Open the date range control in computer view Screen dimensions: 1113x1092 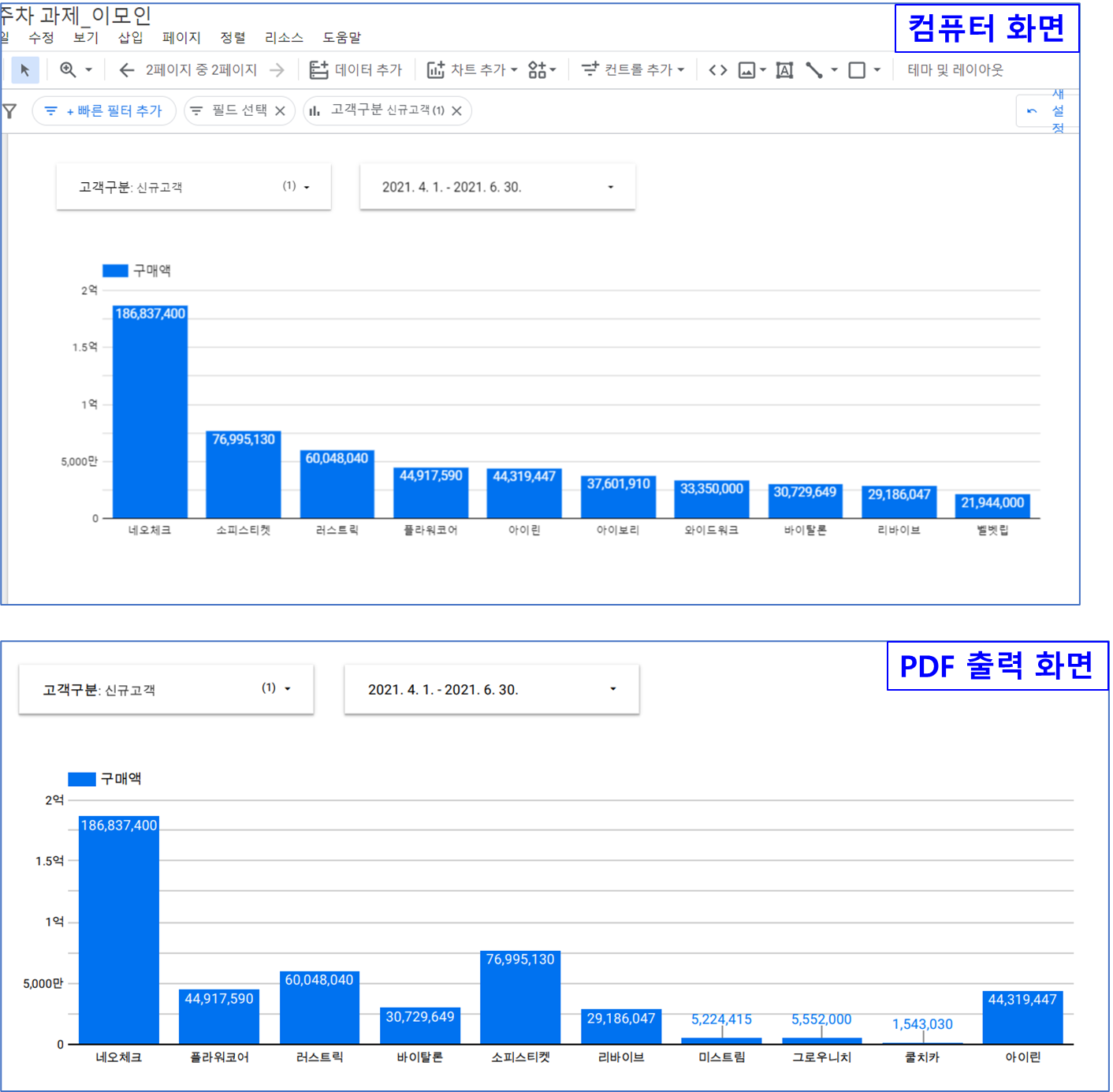[497, 187]
